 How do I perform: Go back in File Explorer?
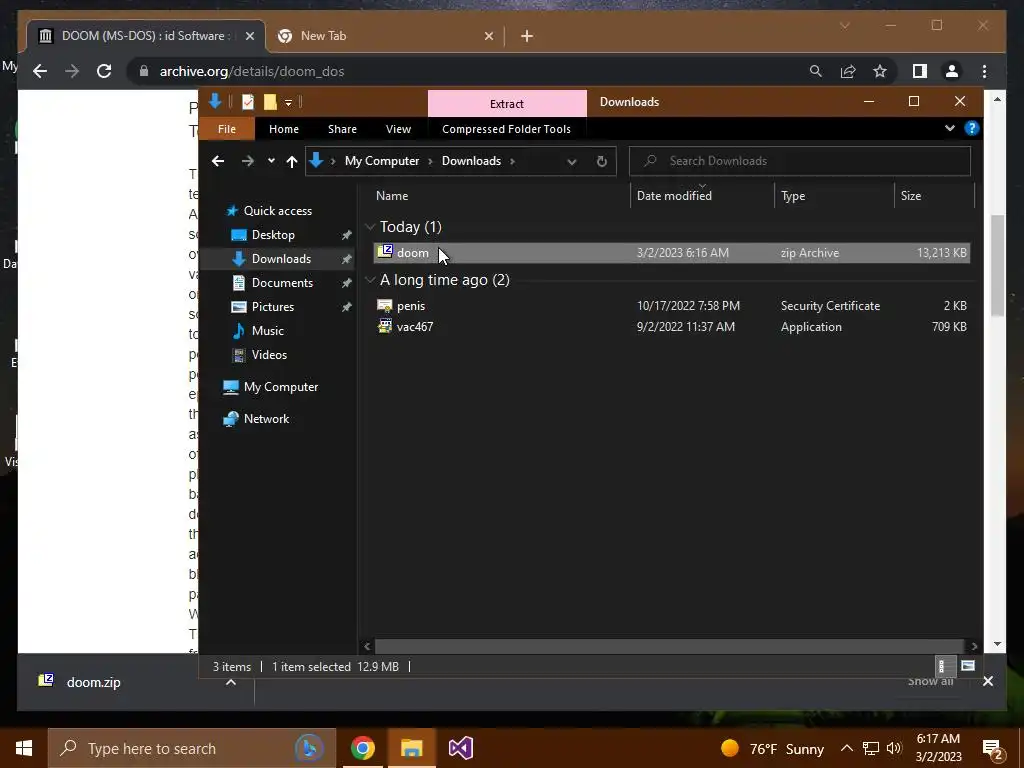(x=218, y=161)
